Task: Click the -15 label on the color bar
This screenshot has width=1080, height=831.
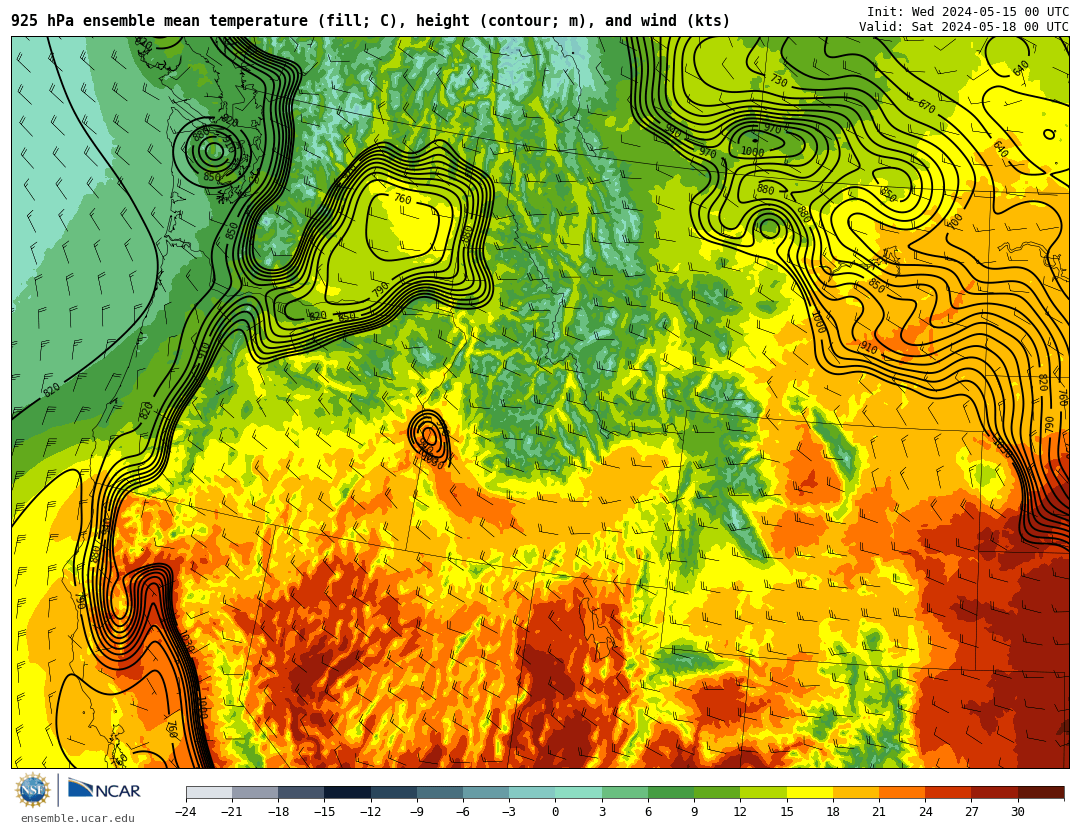Action: click(324, 812)
